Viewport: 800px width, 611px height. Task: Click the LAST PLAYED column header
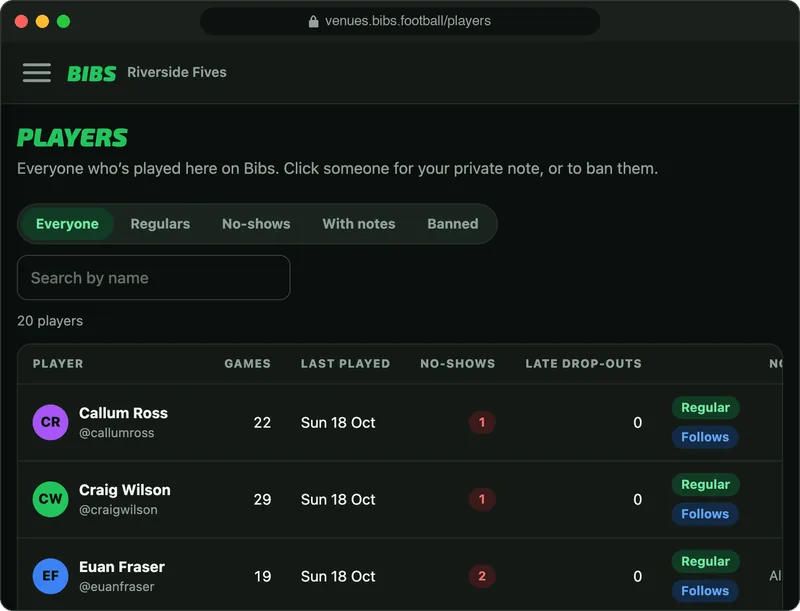point(345,364)
